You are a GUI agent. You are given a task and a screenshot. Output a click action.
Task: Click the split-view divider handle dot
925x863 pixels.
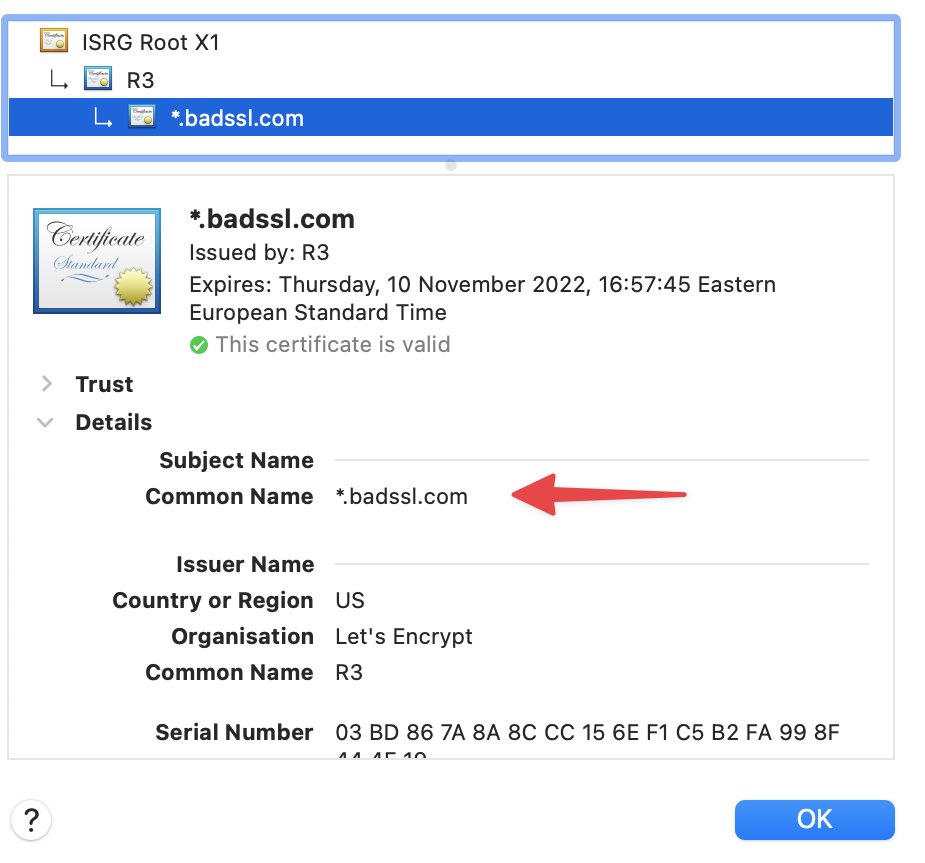point(451,165)
